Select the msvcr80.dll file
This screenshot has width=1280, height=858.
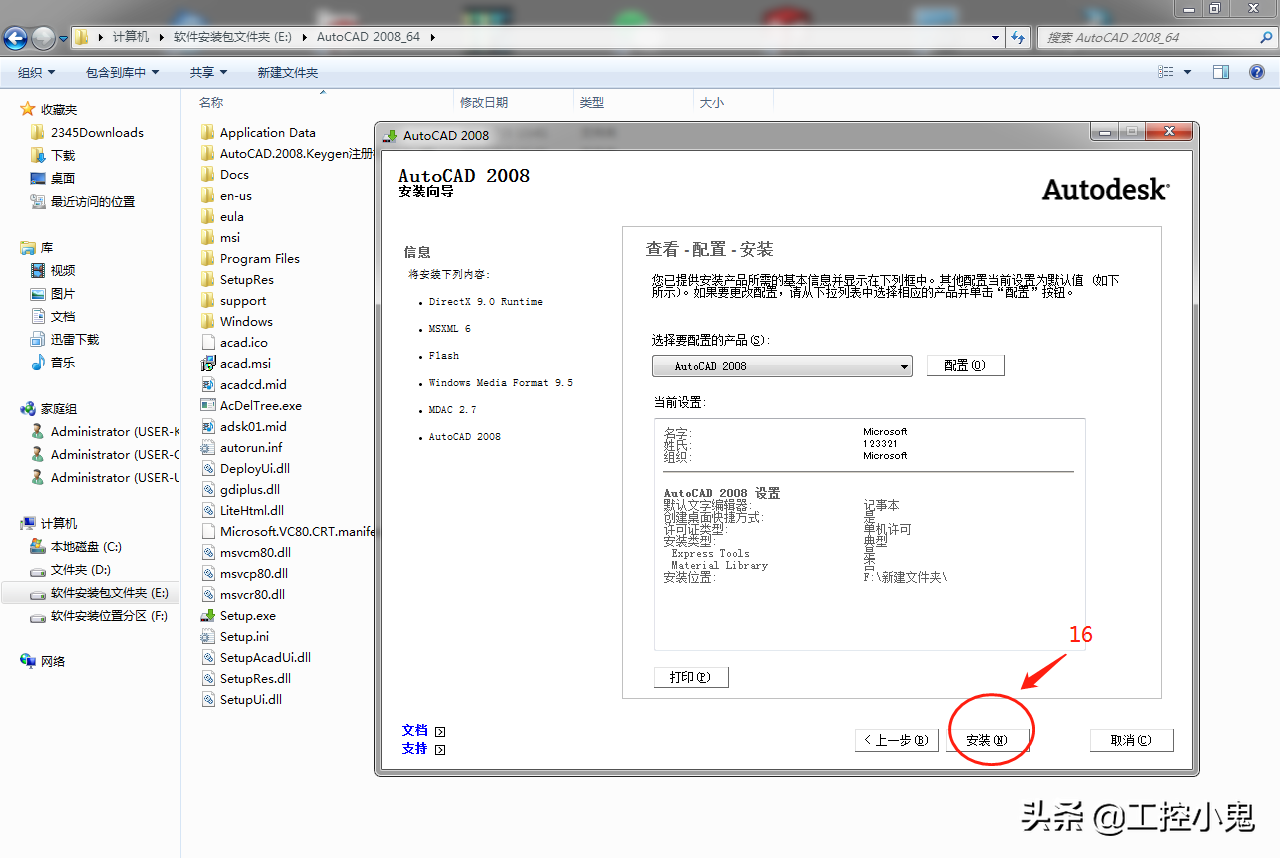tap(253, 595)
